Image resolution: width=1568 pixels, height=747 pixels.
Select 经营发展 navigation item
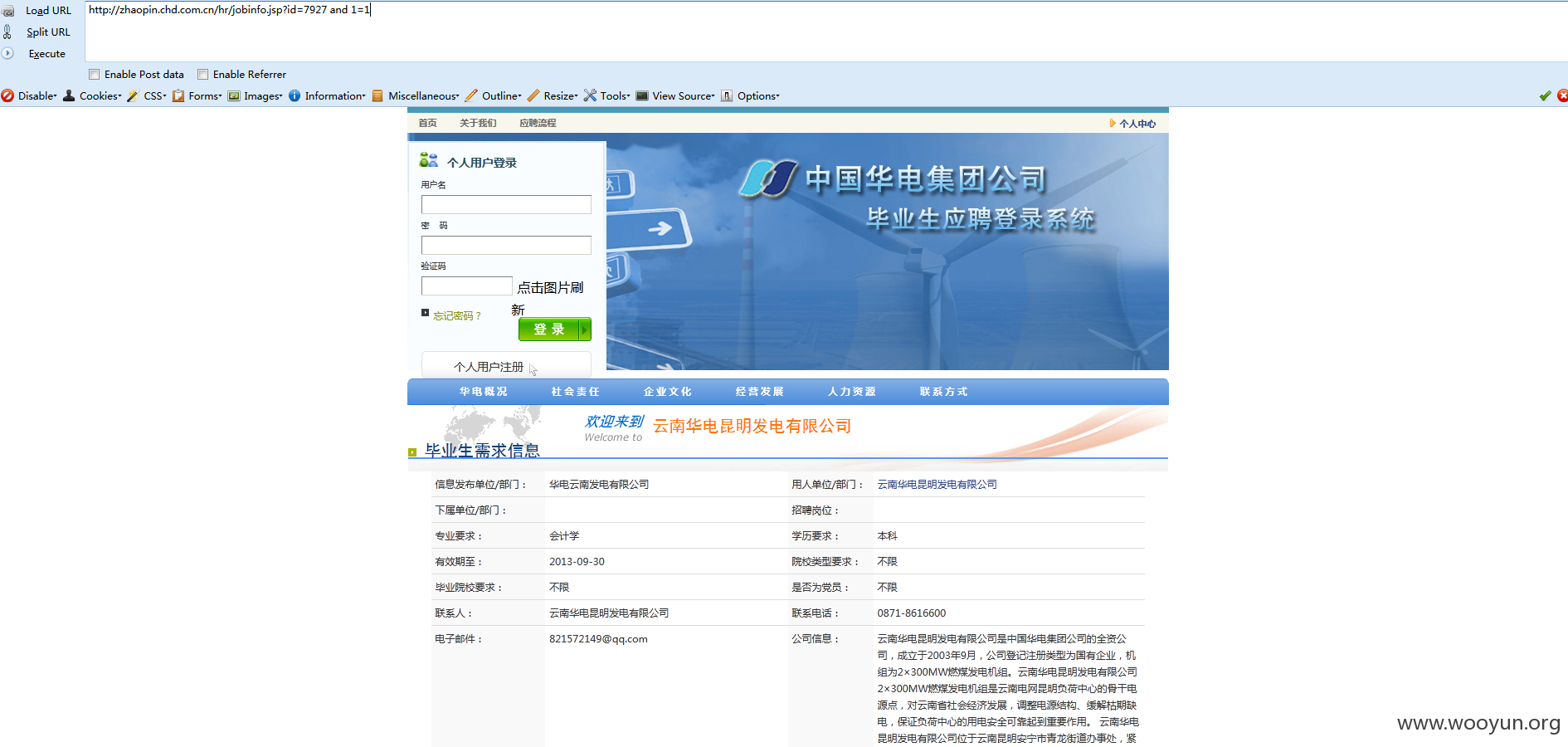(x=760, y=392)
